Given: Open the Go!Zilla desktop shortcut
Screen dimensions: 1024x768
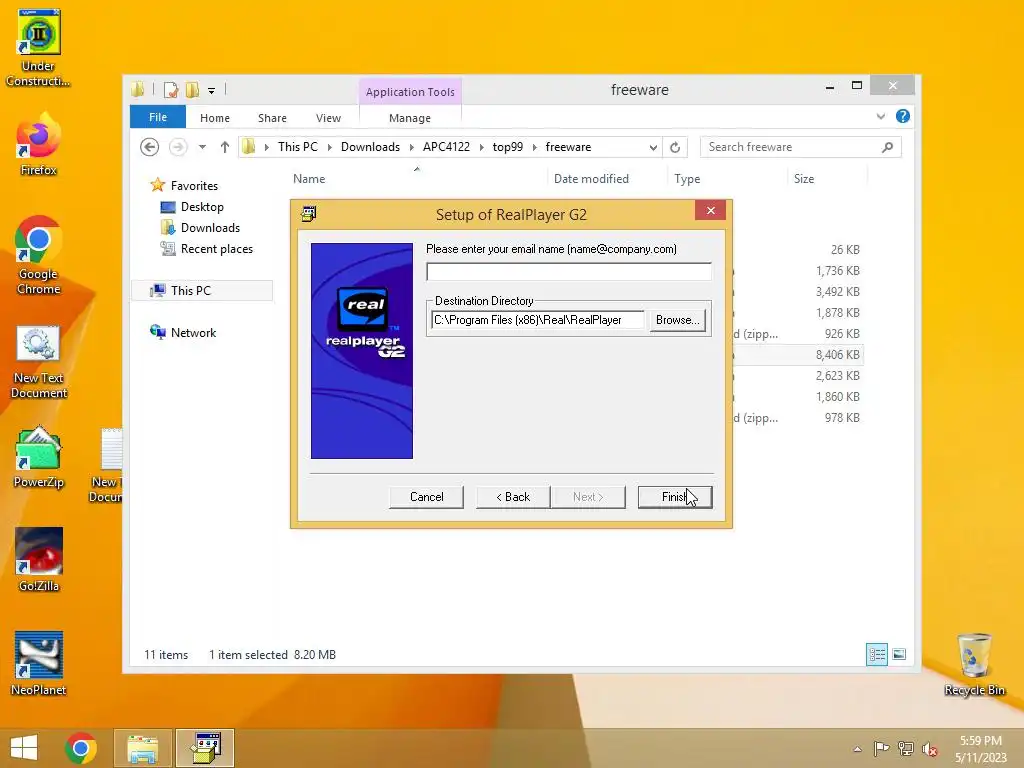Looking at the screenshot, I should (x=39, y=560).
